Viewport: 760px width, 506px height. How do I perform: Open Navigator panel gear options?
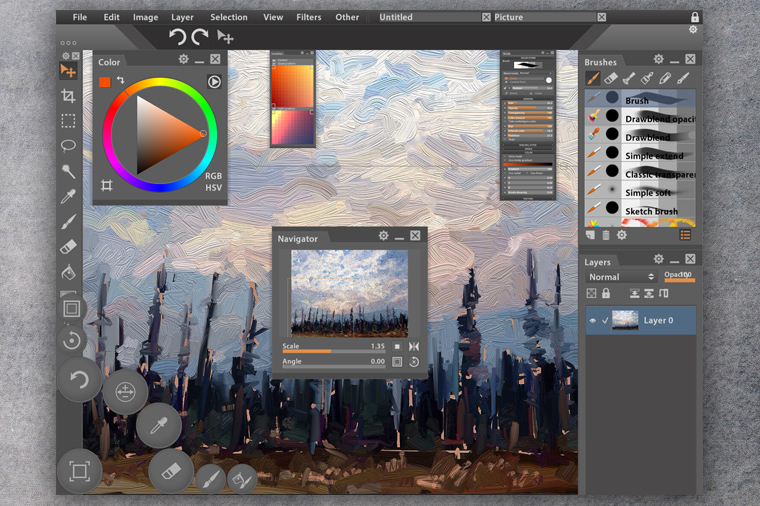(x=383, y=236)
